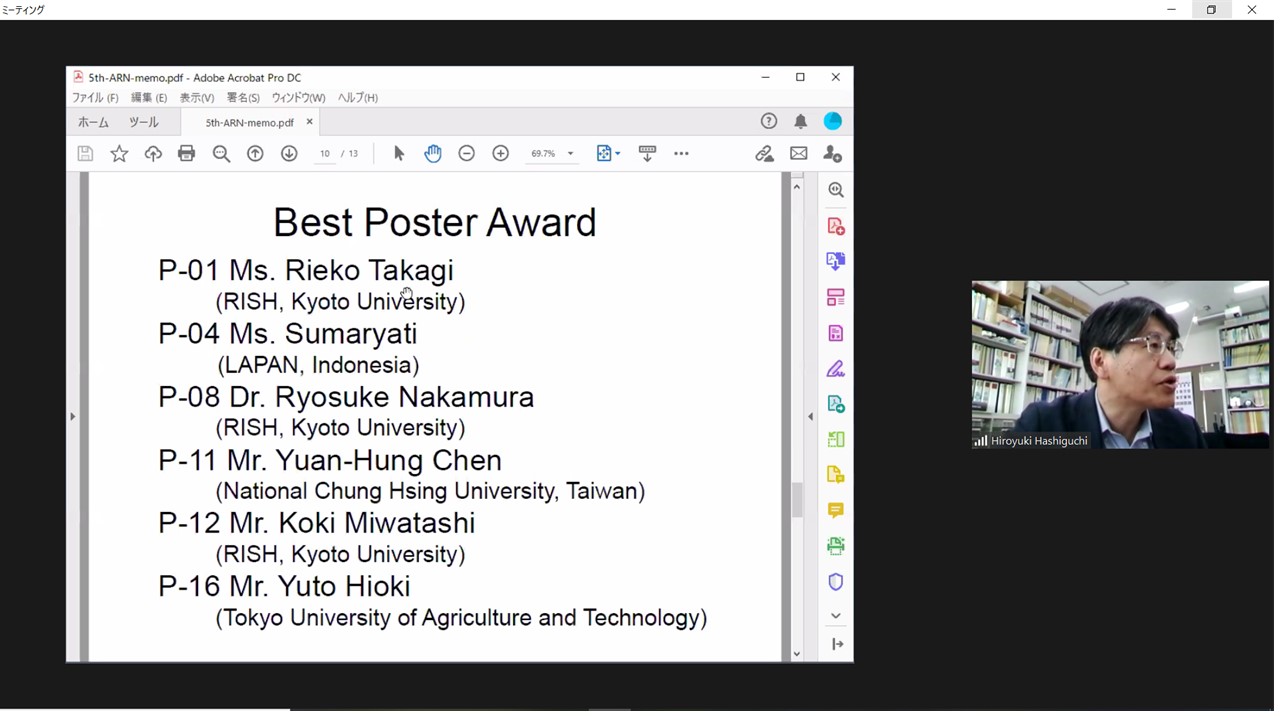1280x720 pixels.
Task: Add bookmark with the star icon
Action: pos(119,154)
